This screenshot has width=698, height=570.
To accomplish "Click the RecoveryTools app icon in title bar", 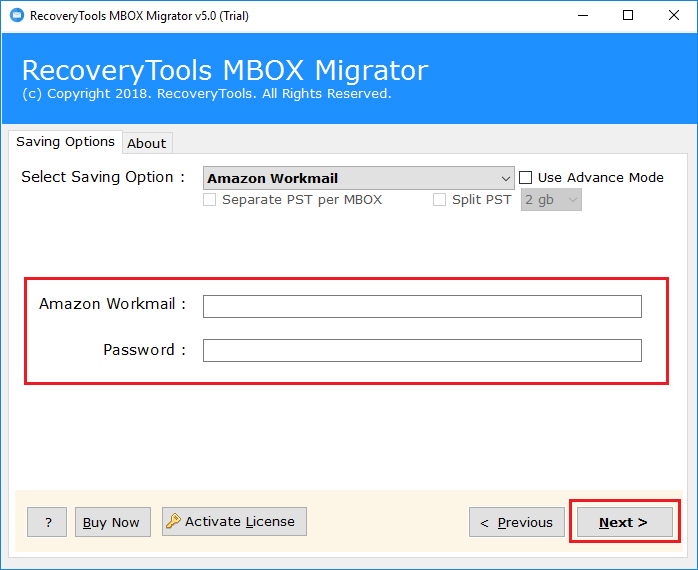I will click(16, 15).
